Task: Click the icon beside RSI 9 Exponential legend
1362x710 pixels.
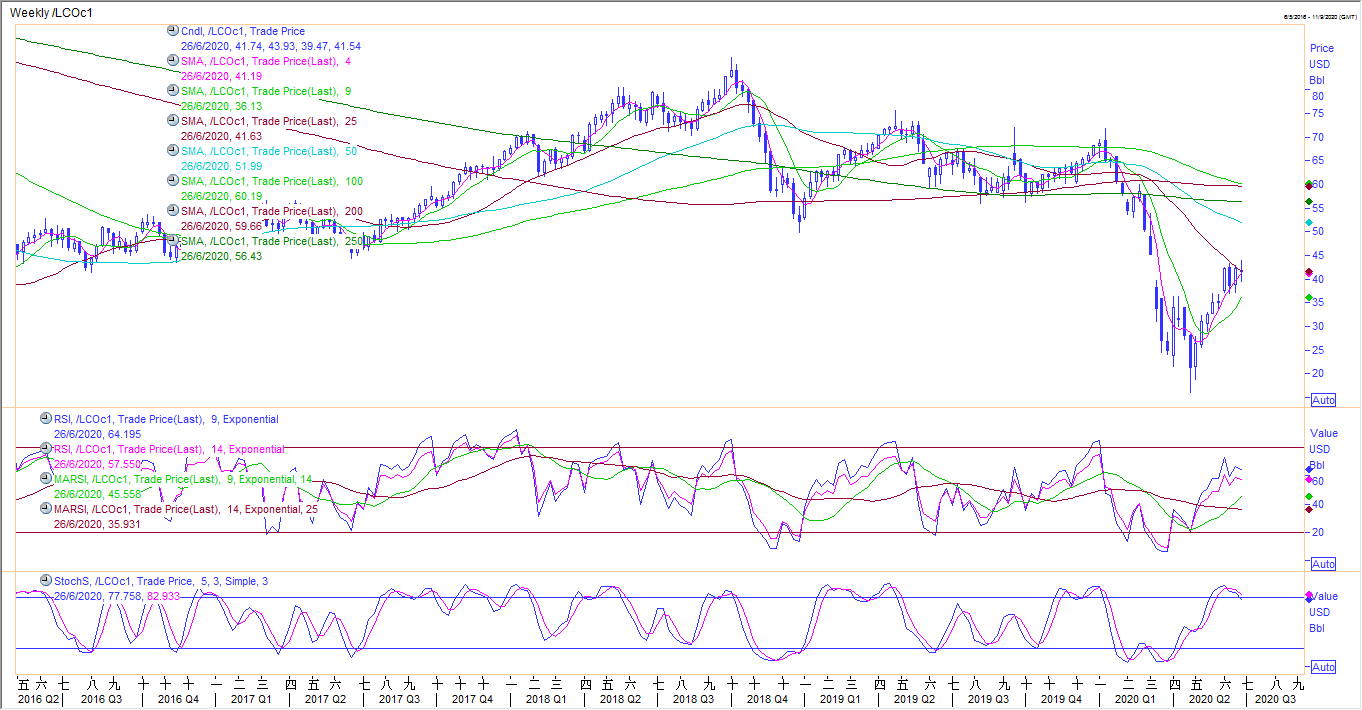Action: (x=45, y=419)
